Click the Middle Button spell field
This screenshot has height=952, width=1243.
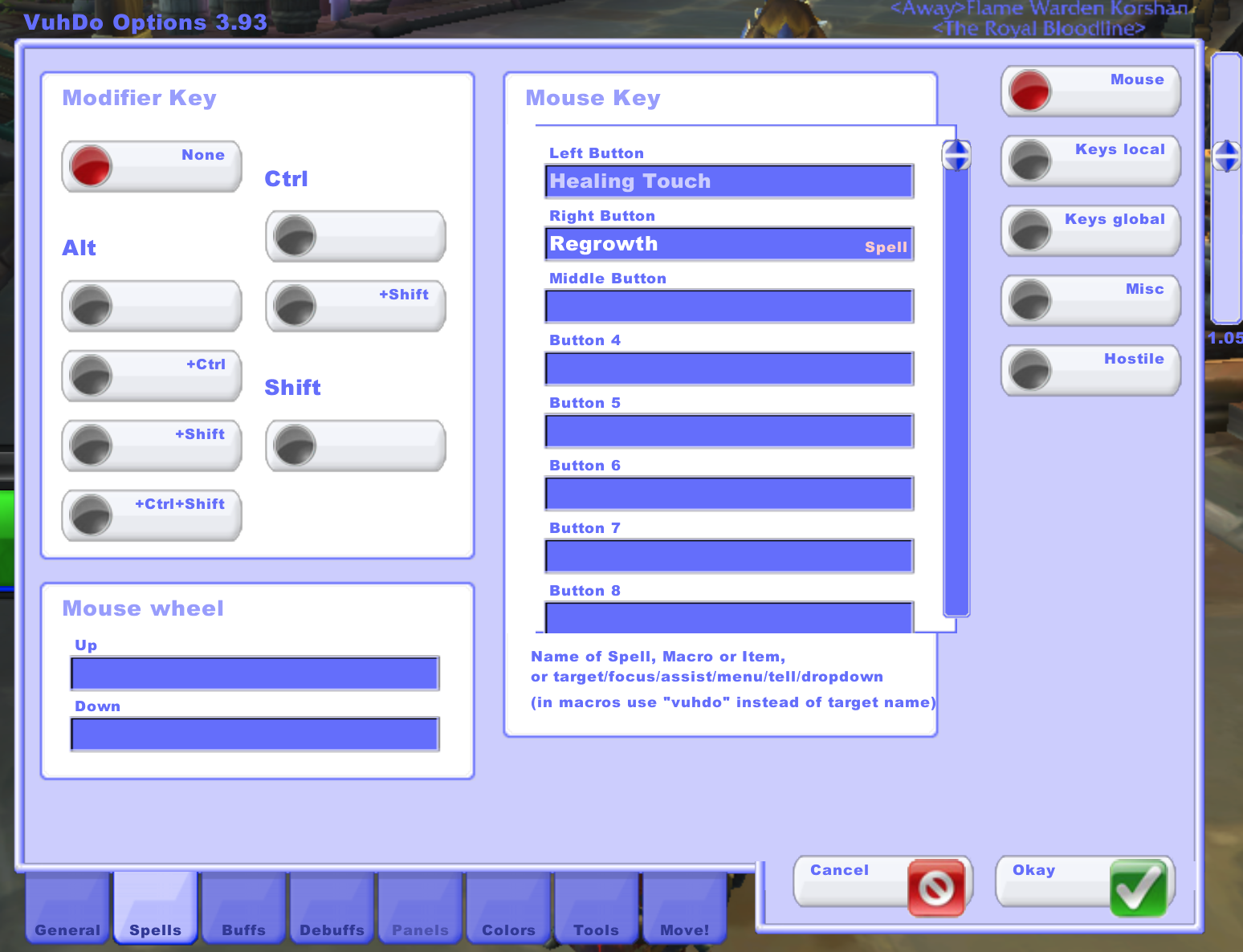728,307
